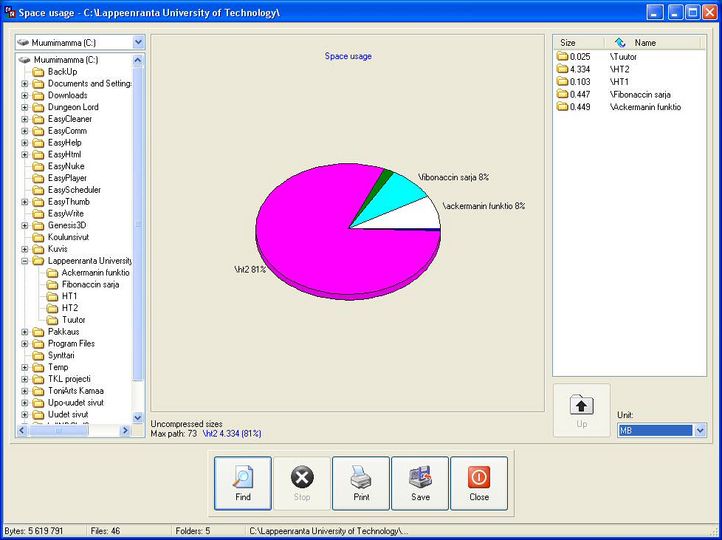The image size is (722, 540).
Task: Click the EasyPlayer folder icon
Action: tap(38, 178)
